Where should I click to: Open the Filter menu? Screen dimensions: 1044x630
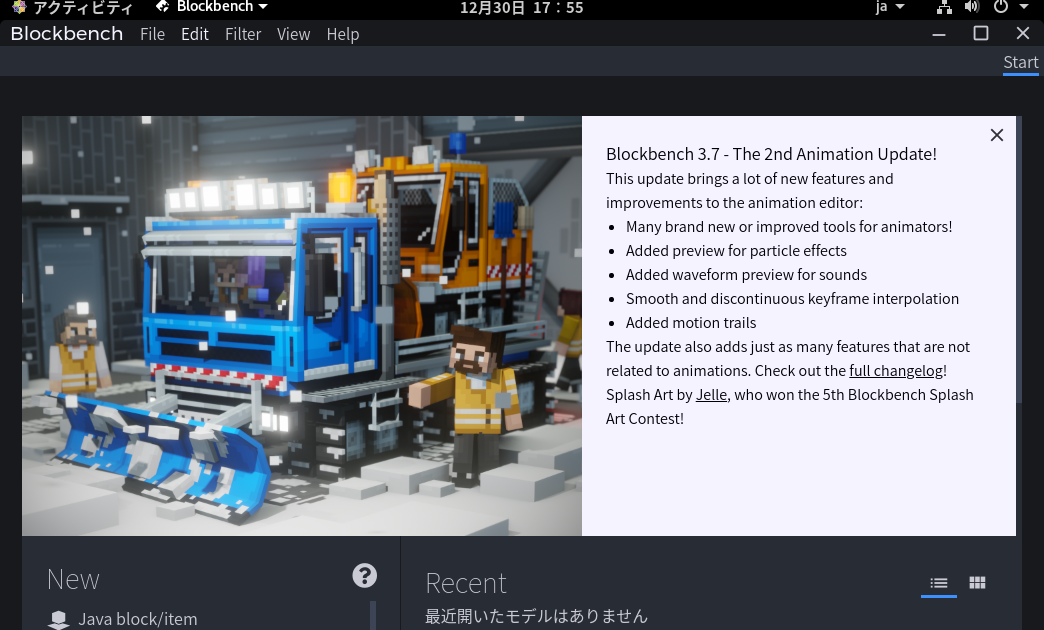243,34
